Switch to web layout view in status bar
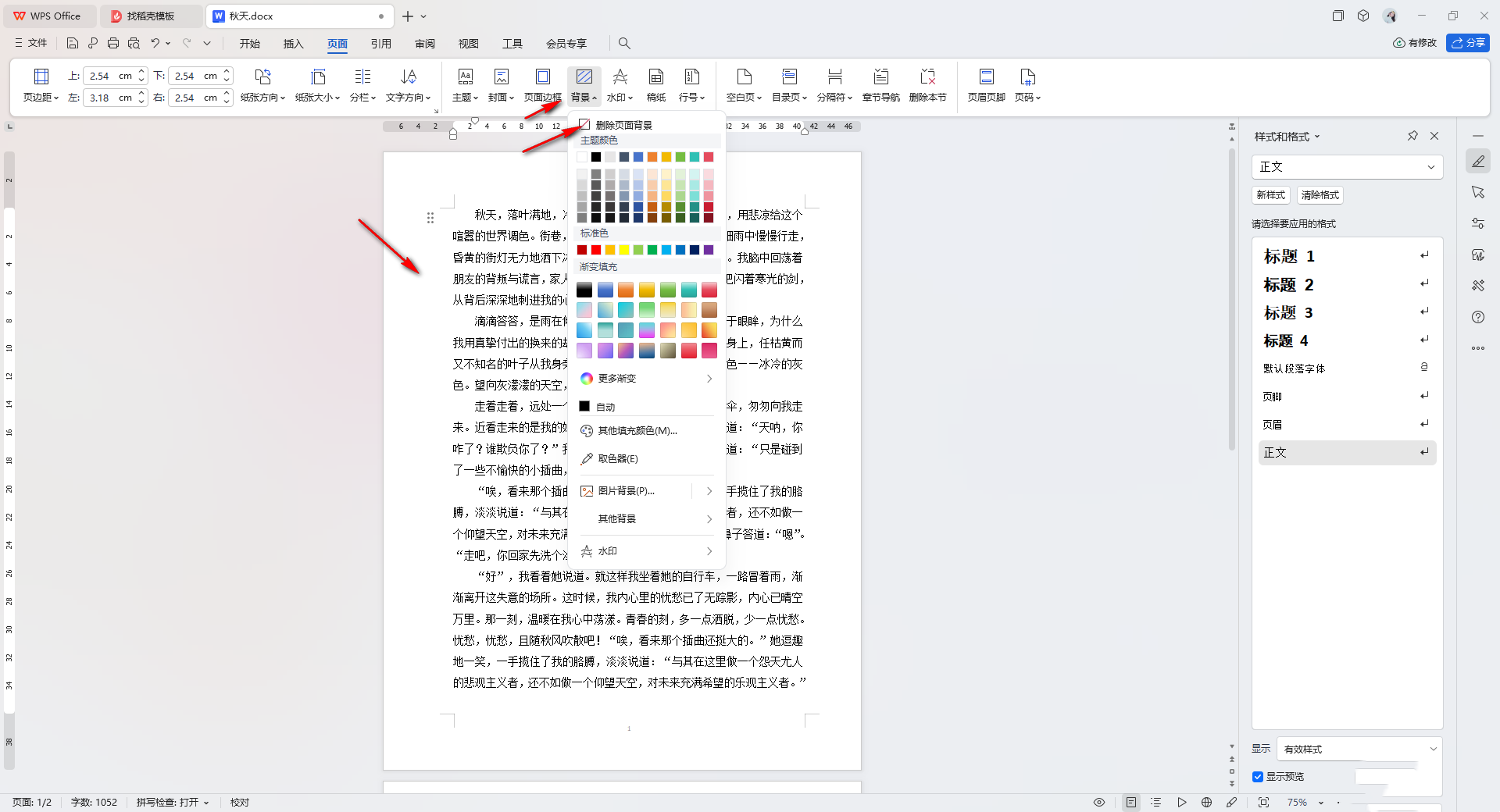This screenshot has width=1500, height=812. click(1206, 802)
